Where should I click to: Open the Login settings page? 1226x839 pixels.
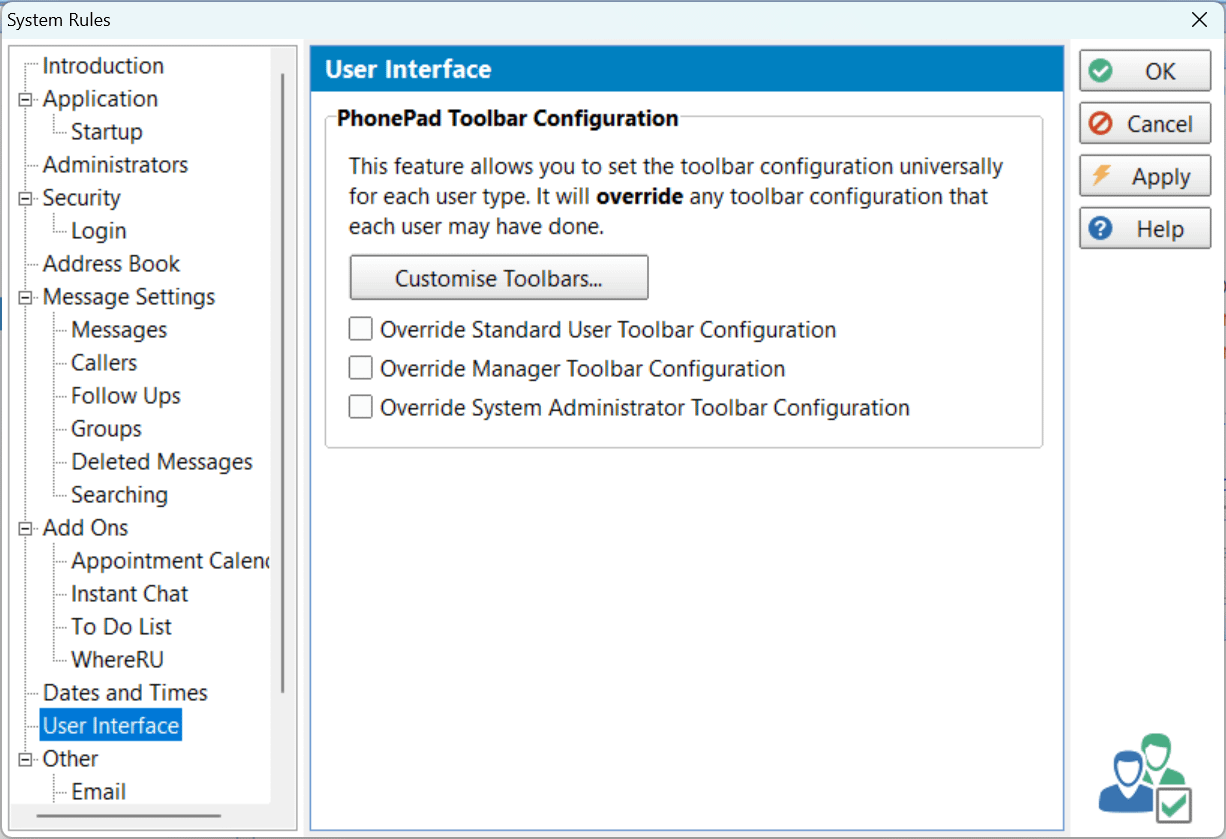tap(98, 231)
